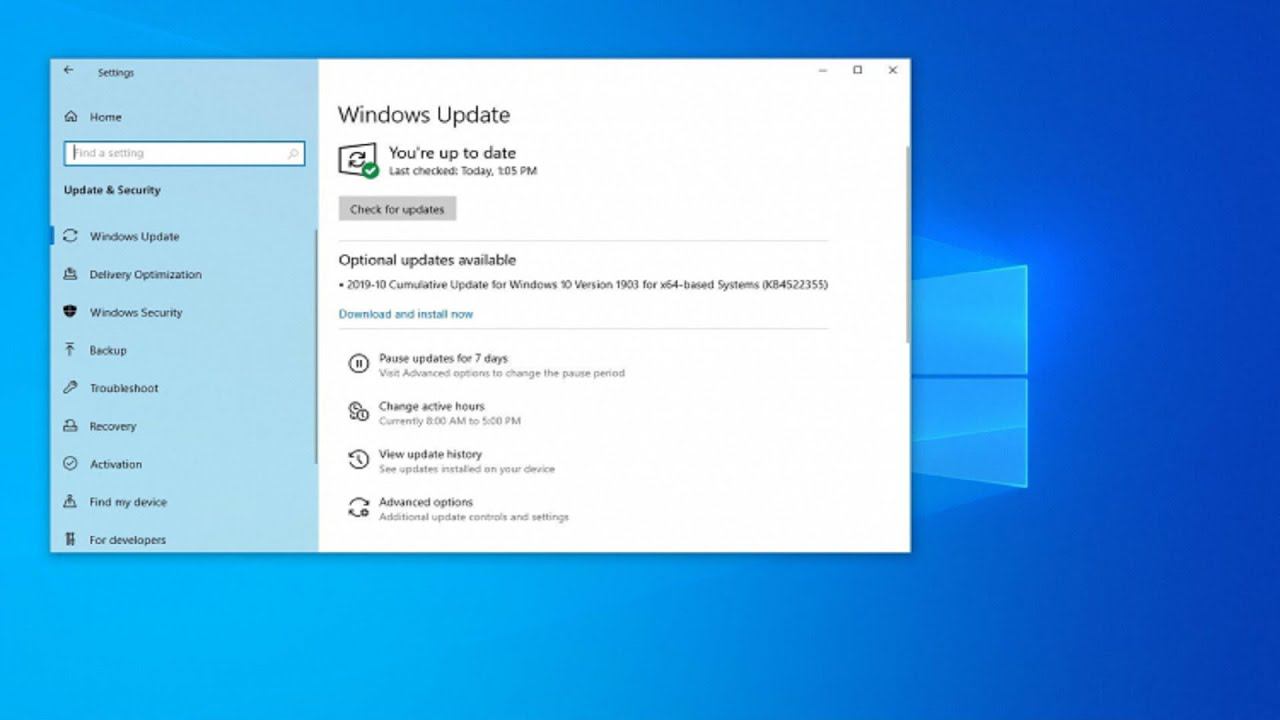This screenshot has width=1280, height=720.
Task: Close the Settings window
Action: point(892,70)
